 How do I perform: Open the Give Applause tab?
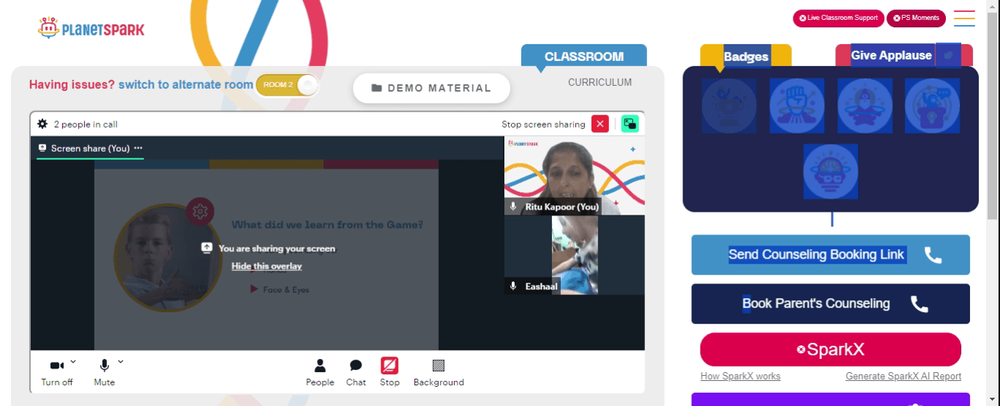904,55
